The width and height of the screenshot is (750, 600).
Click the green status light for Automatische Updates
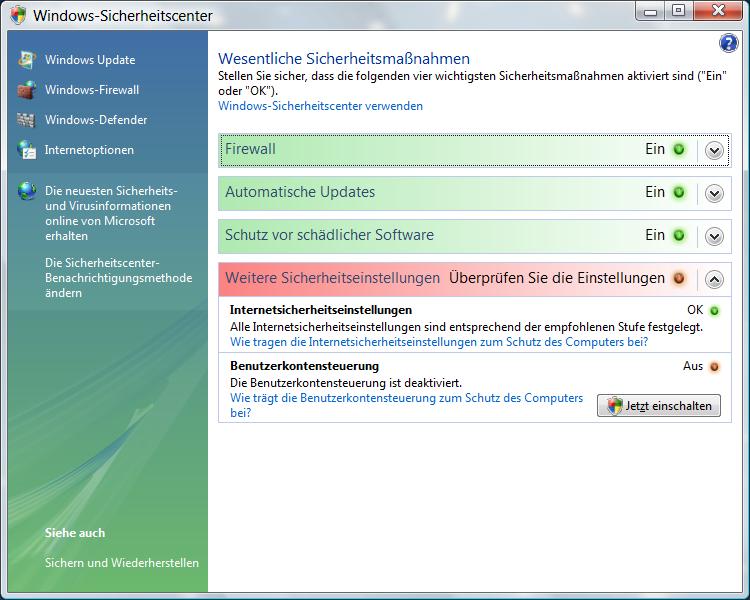coord(679,192)
